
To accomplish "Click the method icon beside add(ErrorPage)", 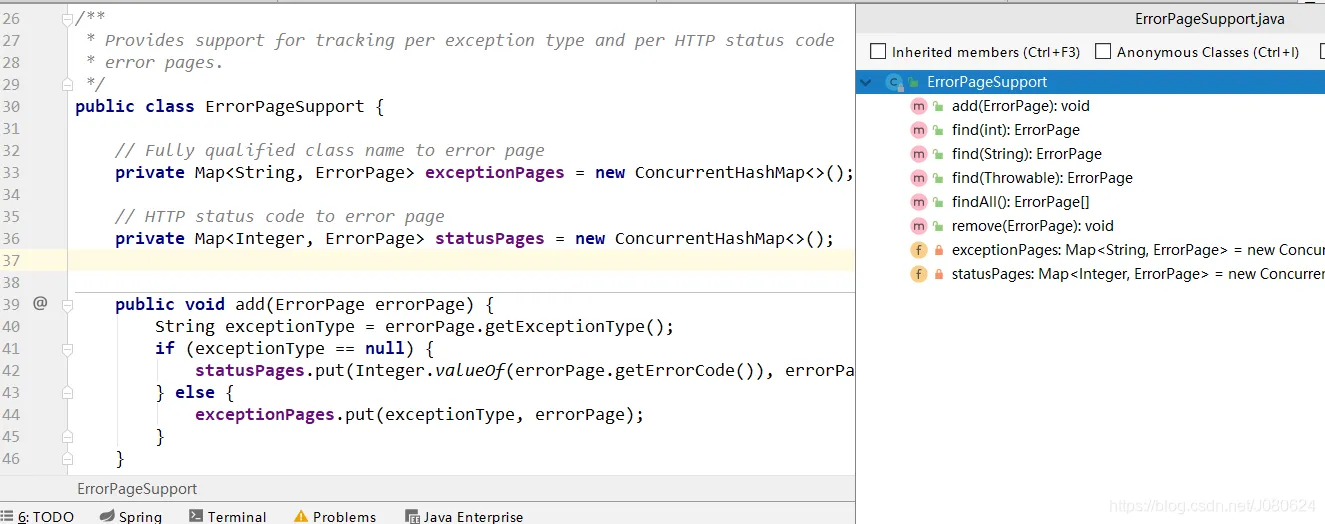I will coord(918,106).
